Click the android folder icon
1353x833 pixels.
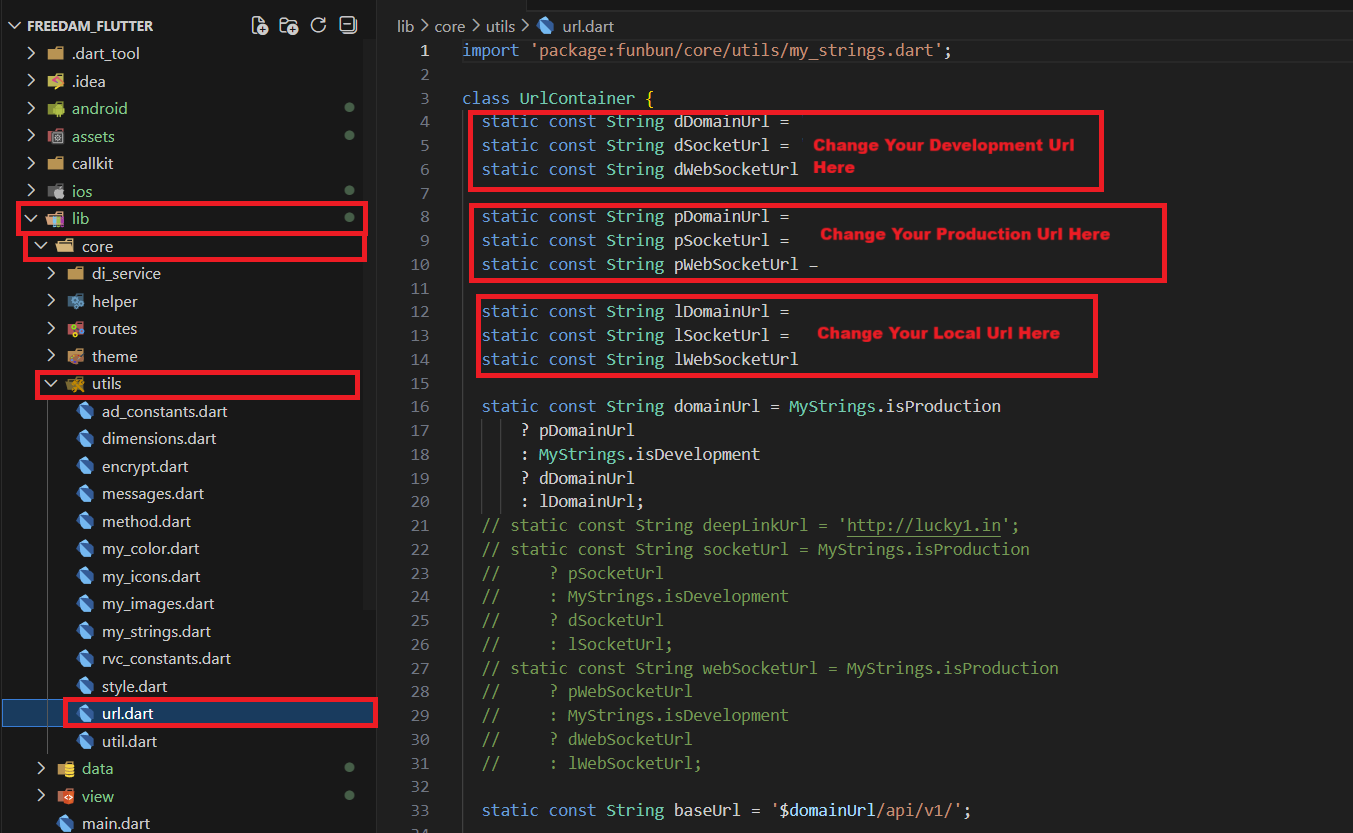(x=56, y=108)
